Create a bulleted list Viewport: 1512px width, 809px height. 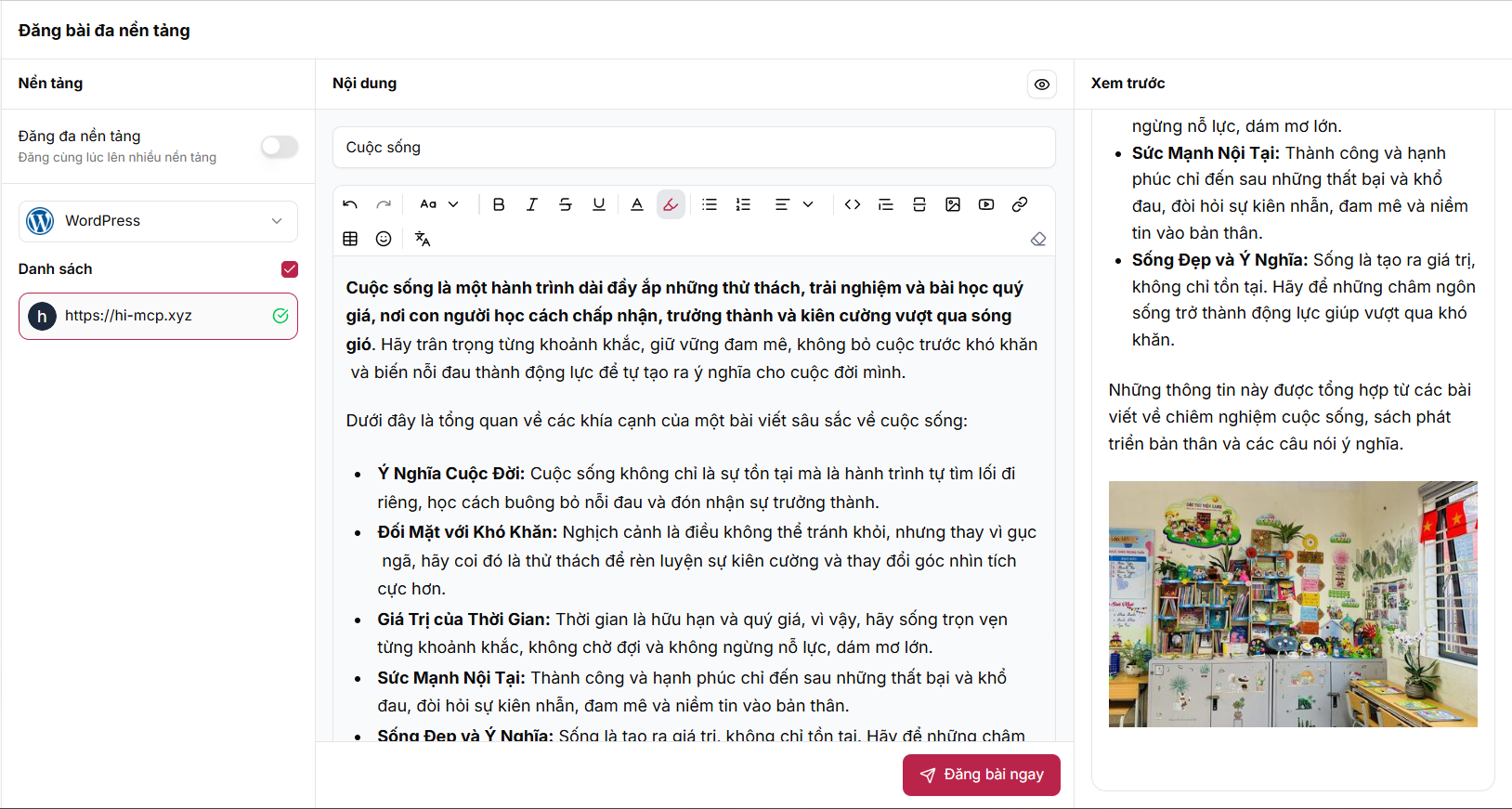[x=710, y=204]
